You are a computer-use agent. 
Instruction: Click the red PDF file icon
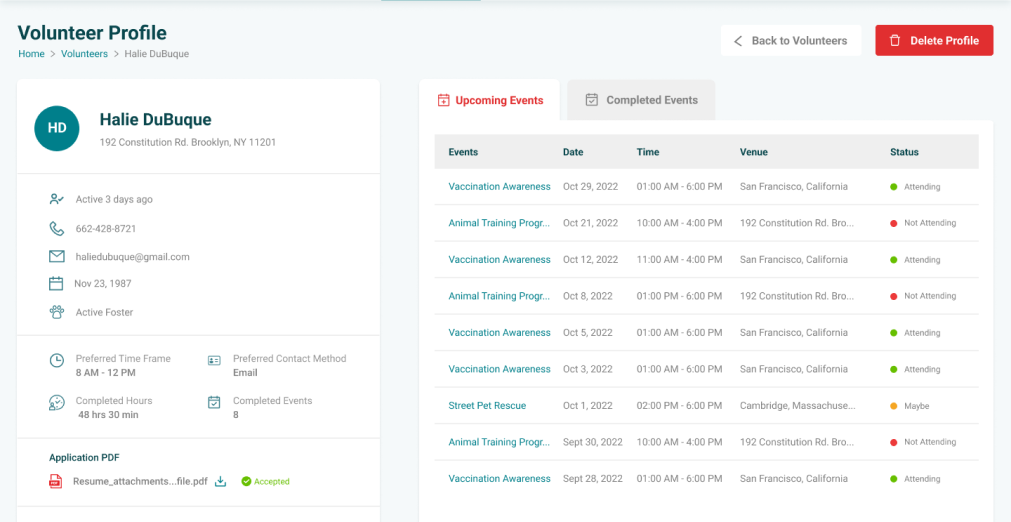click(x=56, y=481)
